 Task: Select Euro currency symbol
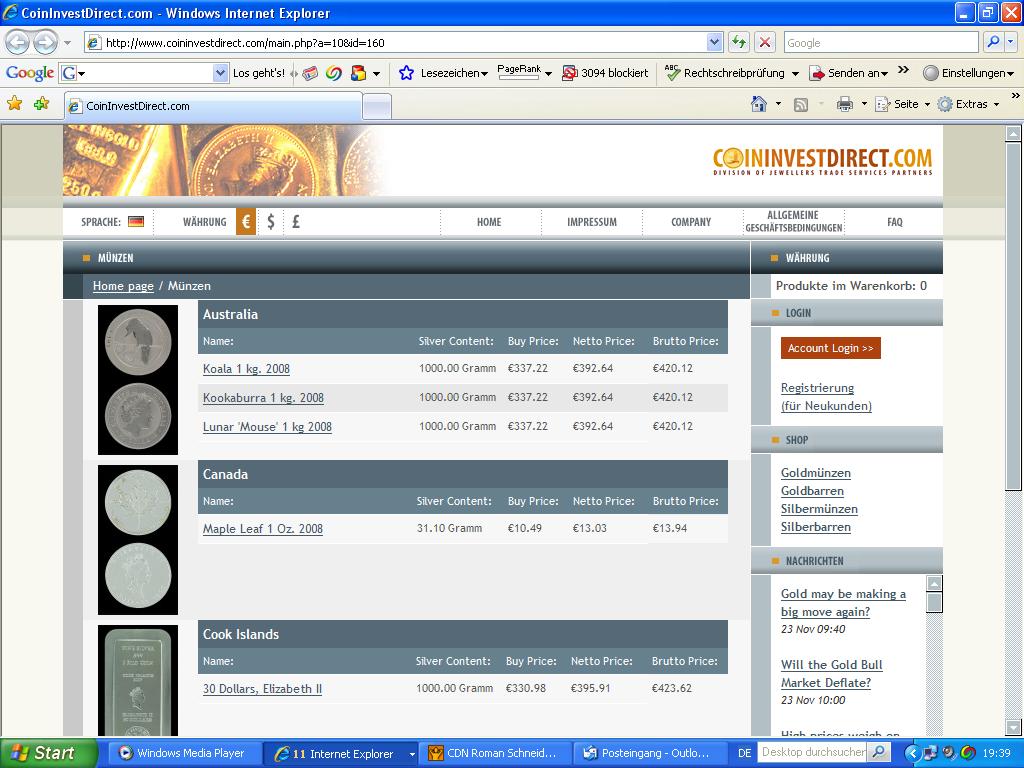pos(246,222)
